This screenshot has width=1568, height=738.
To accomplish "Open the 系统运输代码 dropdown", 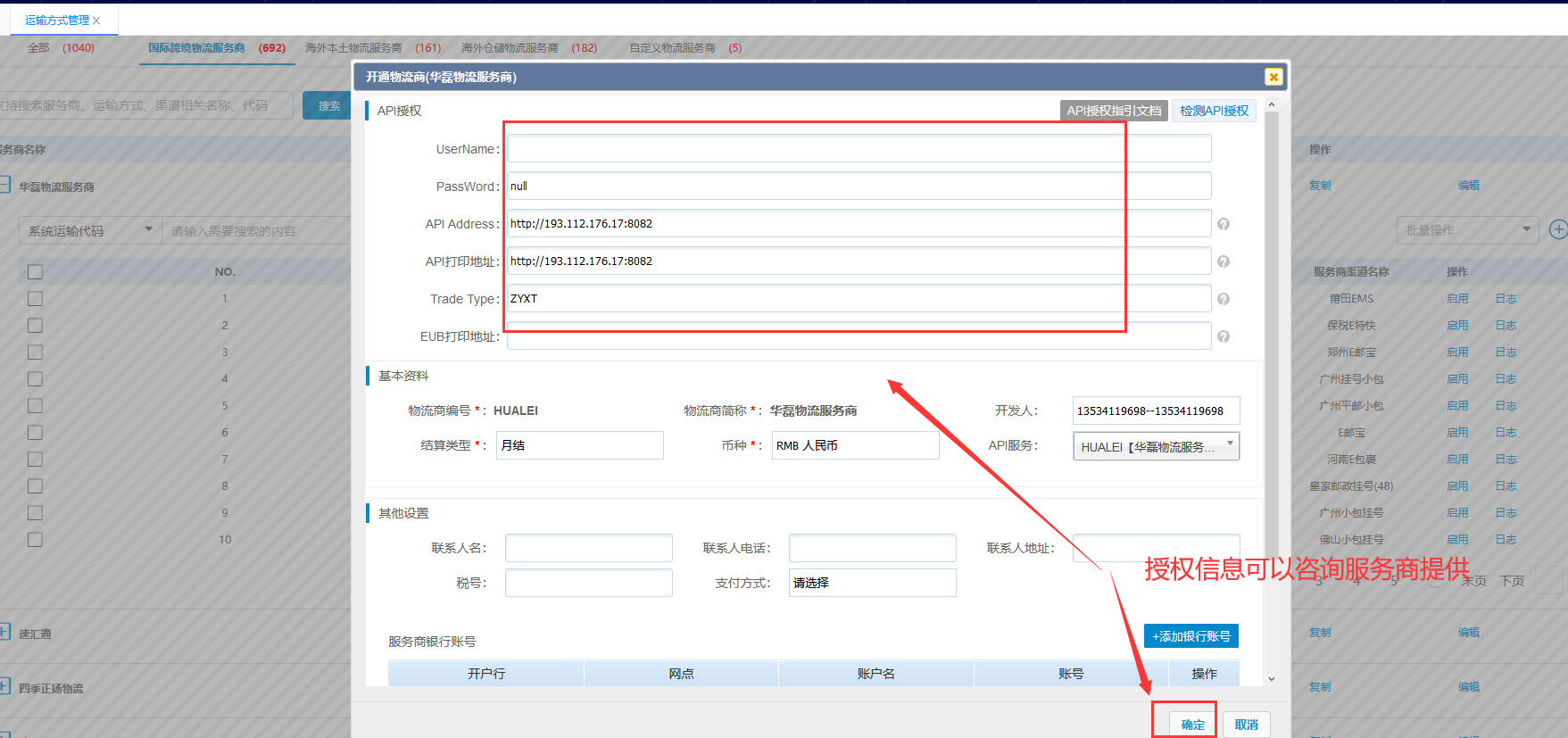I will 89,231.
